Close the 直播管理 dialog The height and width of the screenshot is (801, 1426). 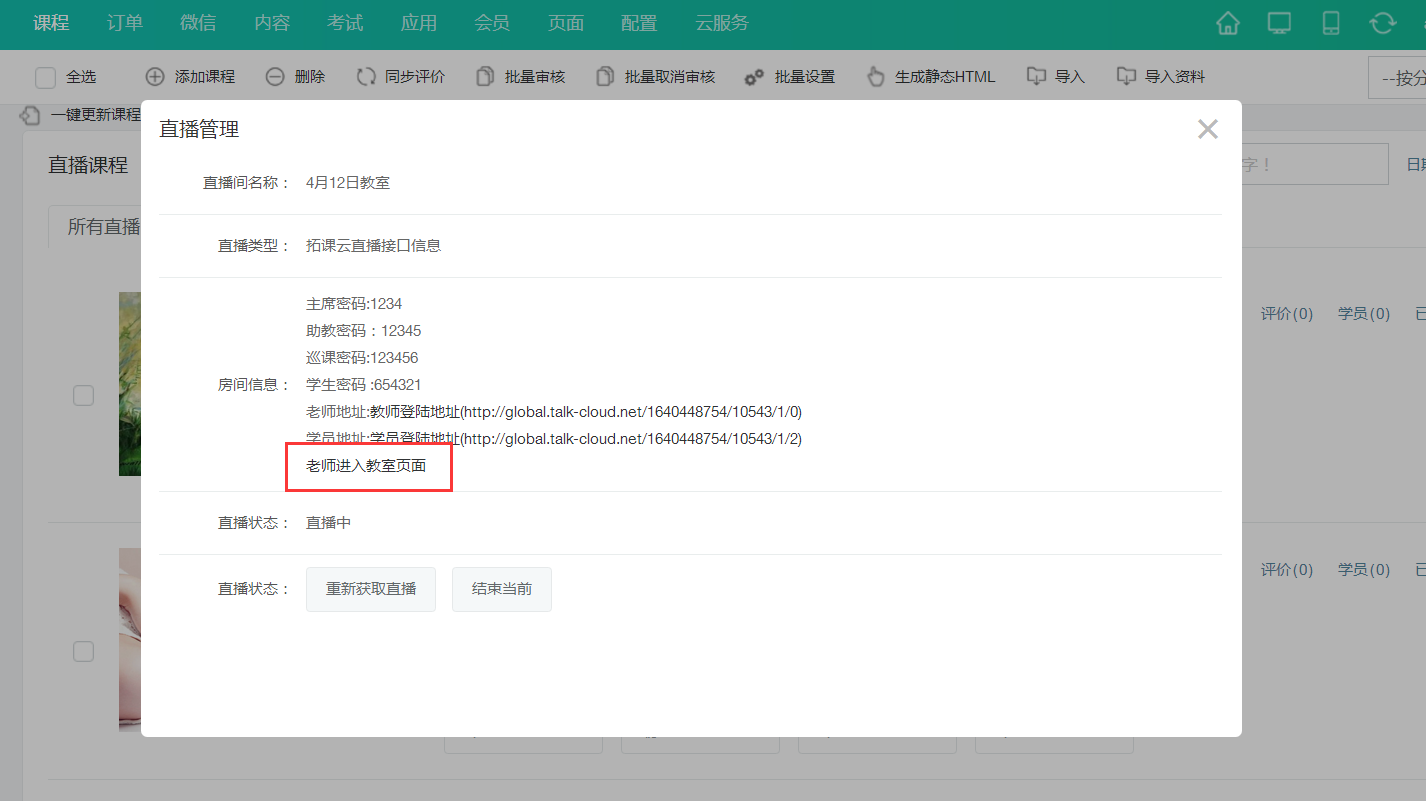pyautogui.click(x=1208, y=129)
